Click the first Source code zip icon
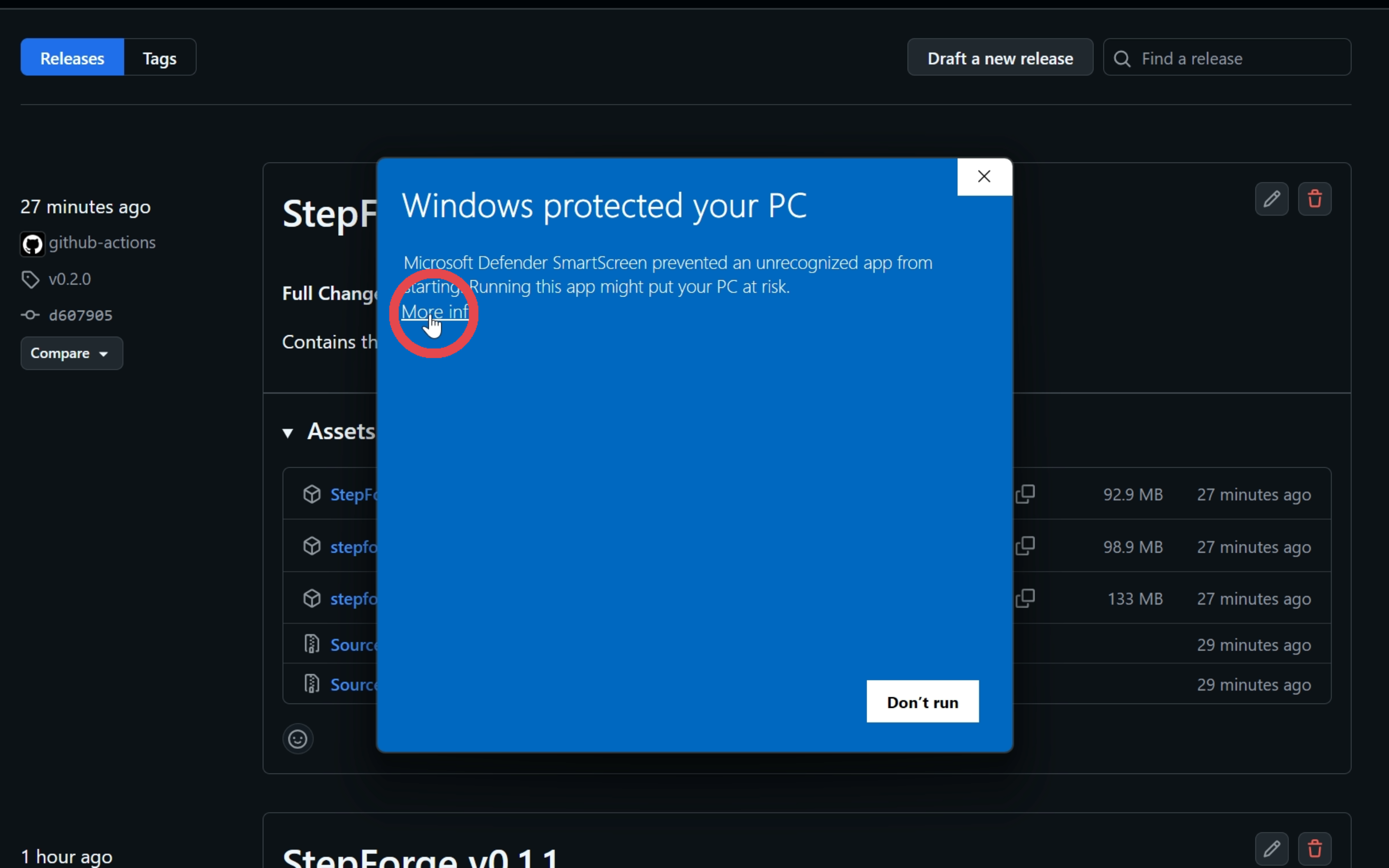The width and height of the screenshot is (1389, 868). point(312,644)
